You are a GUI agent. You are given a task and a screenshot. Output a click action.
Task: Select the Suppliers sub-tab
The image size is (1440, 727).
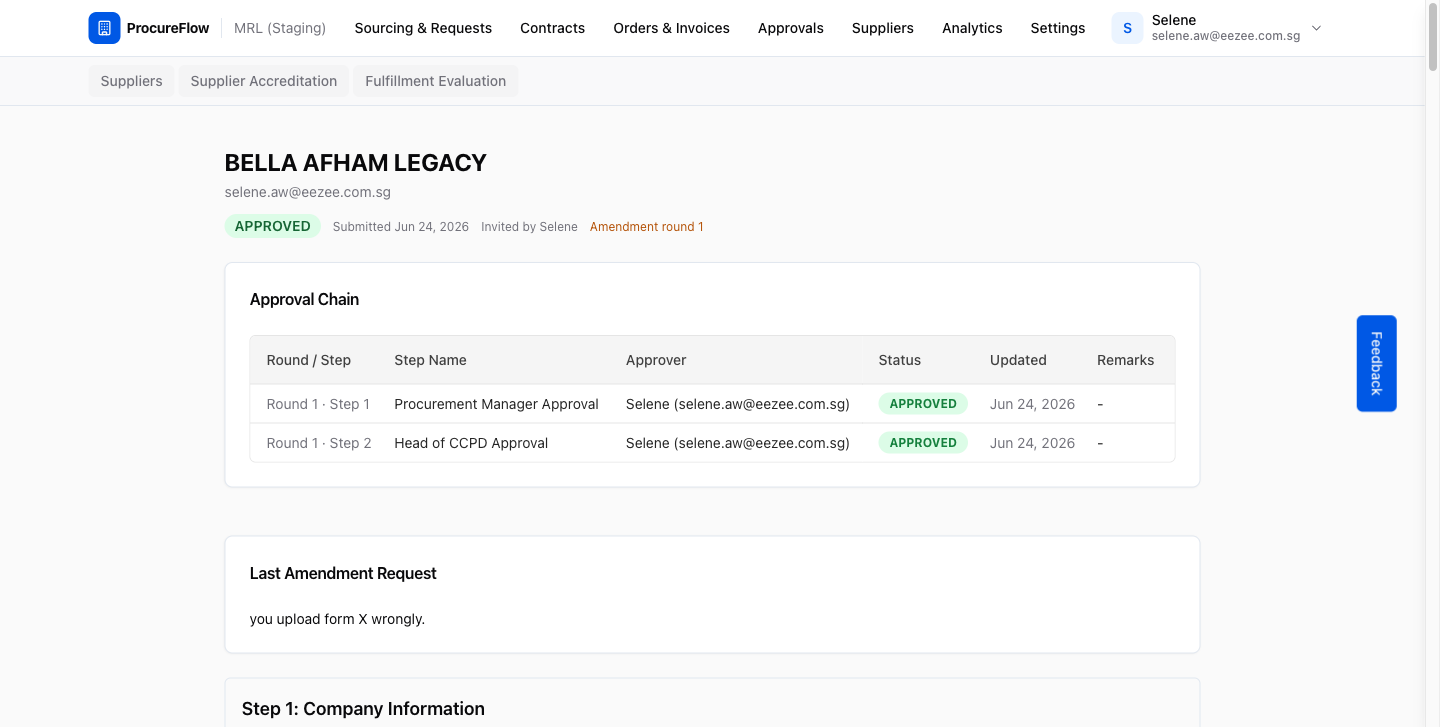click(x=131, y=81)
